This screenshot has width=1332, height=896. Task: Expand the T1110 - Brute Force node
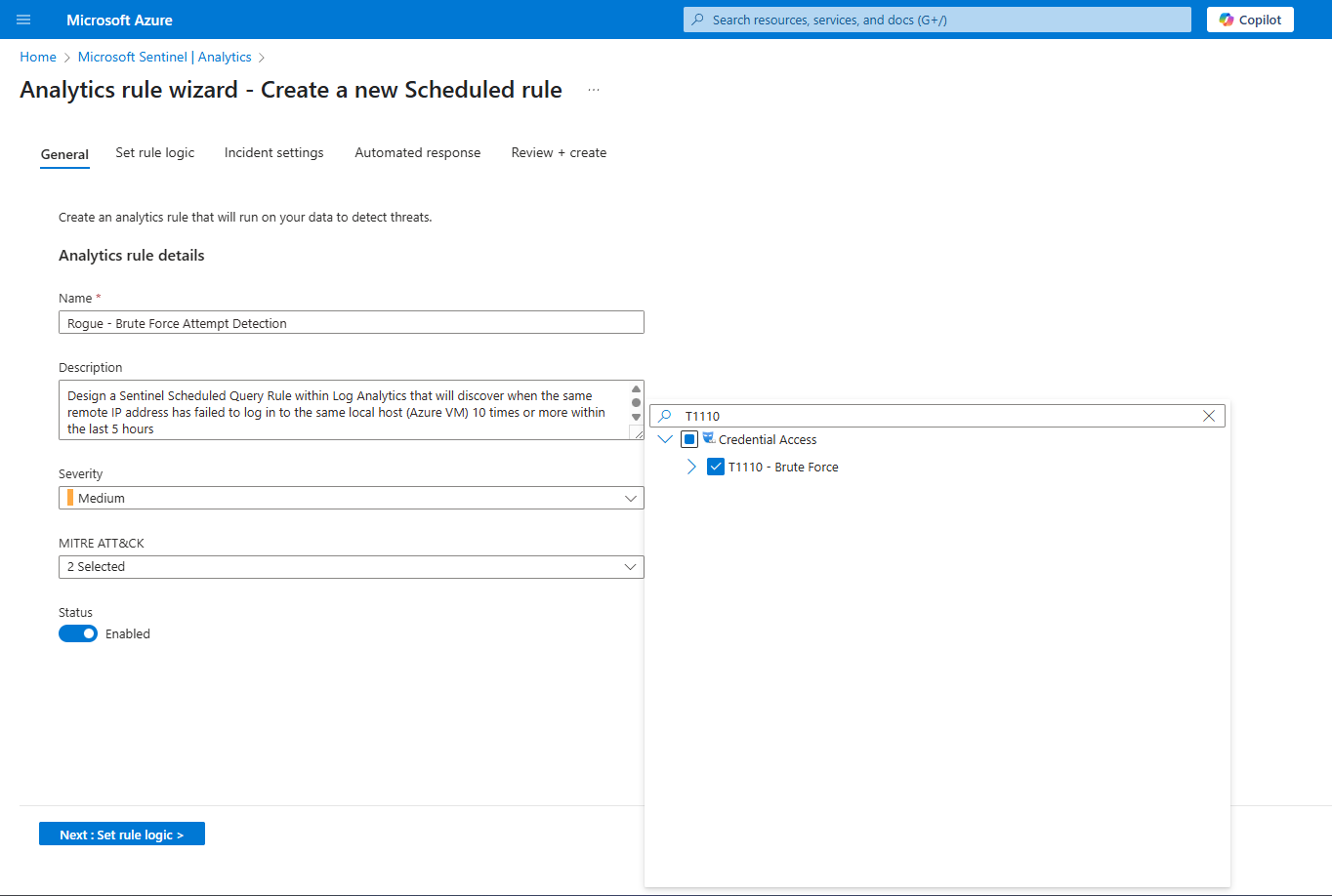click(x=691, y=467)
